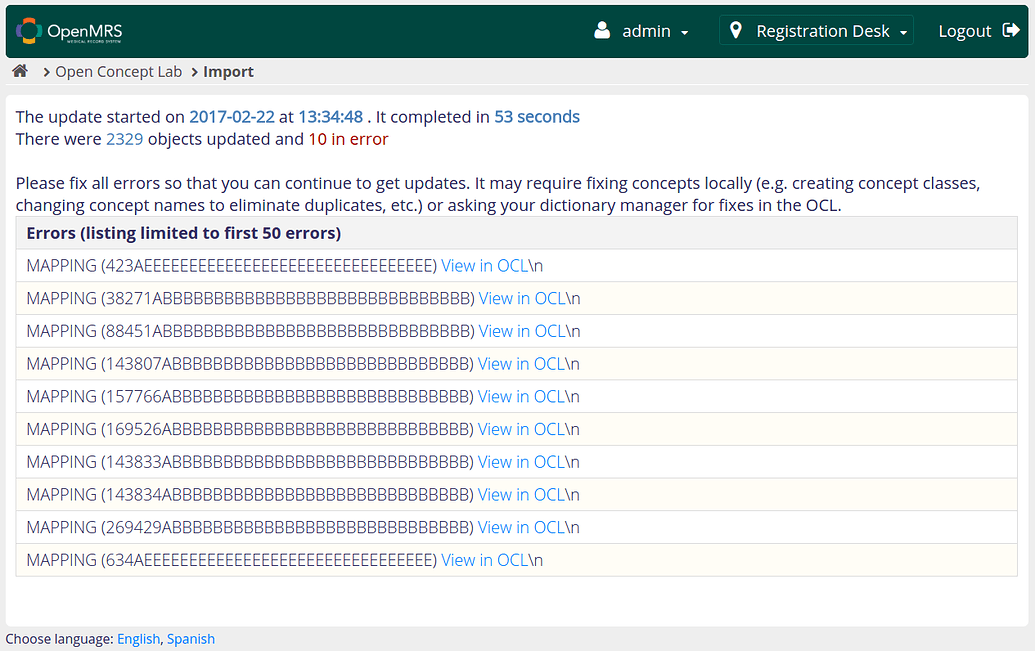Switch language to Spanish
1035x651 pixels.
click(x=191, y=639)
